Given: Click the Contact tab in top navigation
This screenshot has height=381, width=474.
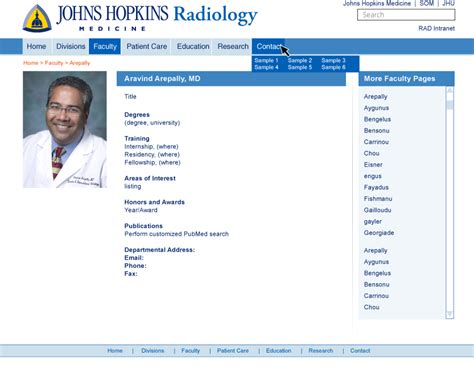Looking at the screenshot, I should click(268, 46).
